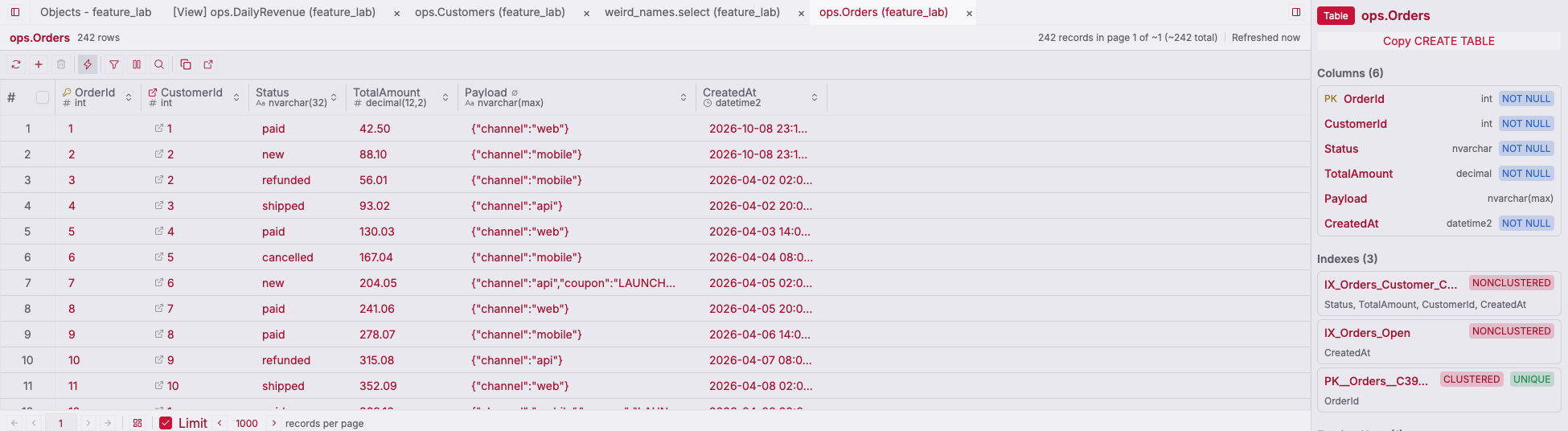Image resolution: width=1568 pixels, height=431 pixels.
Task: Select the ops.Orders (feature_lab) tab
Action: pyautogui.click(x=884, y=12)
